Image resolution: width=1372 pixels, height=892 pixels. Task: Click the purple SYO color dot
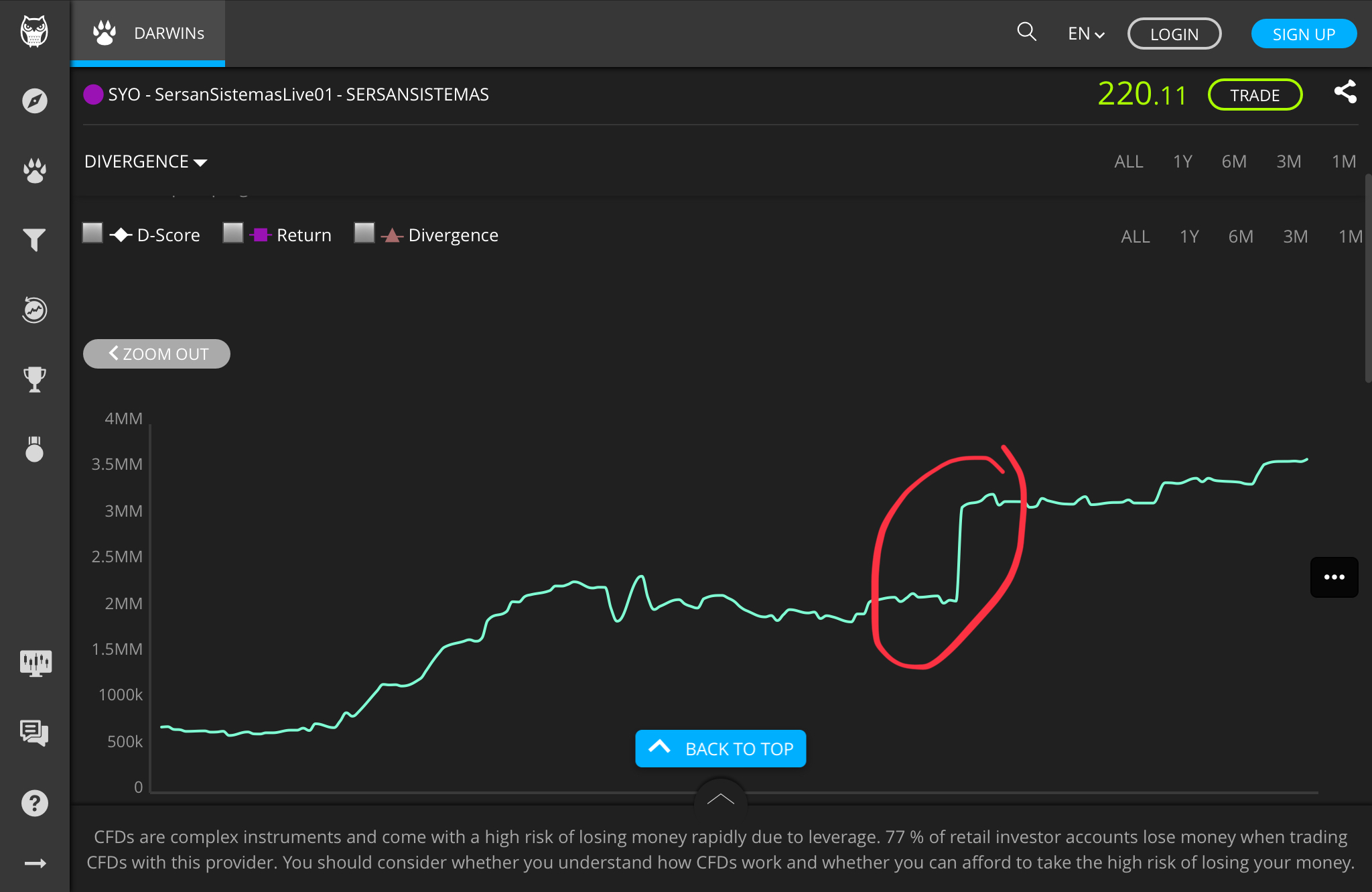[x=93, y=94]
